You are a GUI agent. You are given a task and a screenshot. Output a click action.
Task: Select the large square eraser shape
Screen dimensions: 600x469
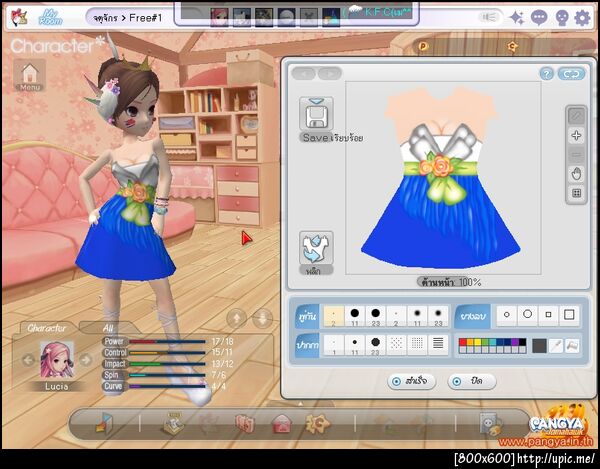[569, 315]
